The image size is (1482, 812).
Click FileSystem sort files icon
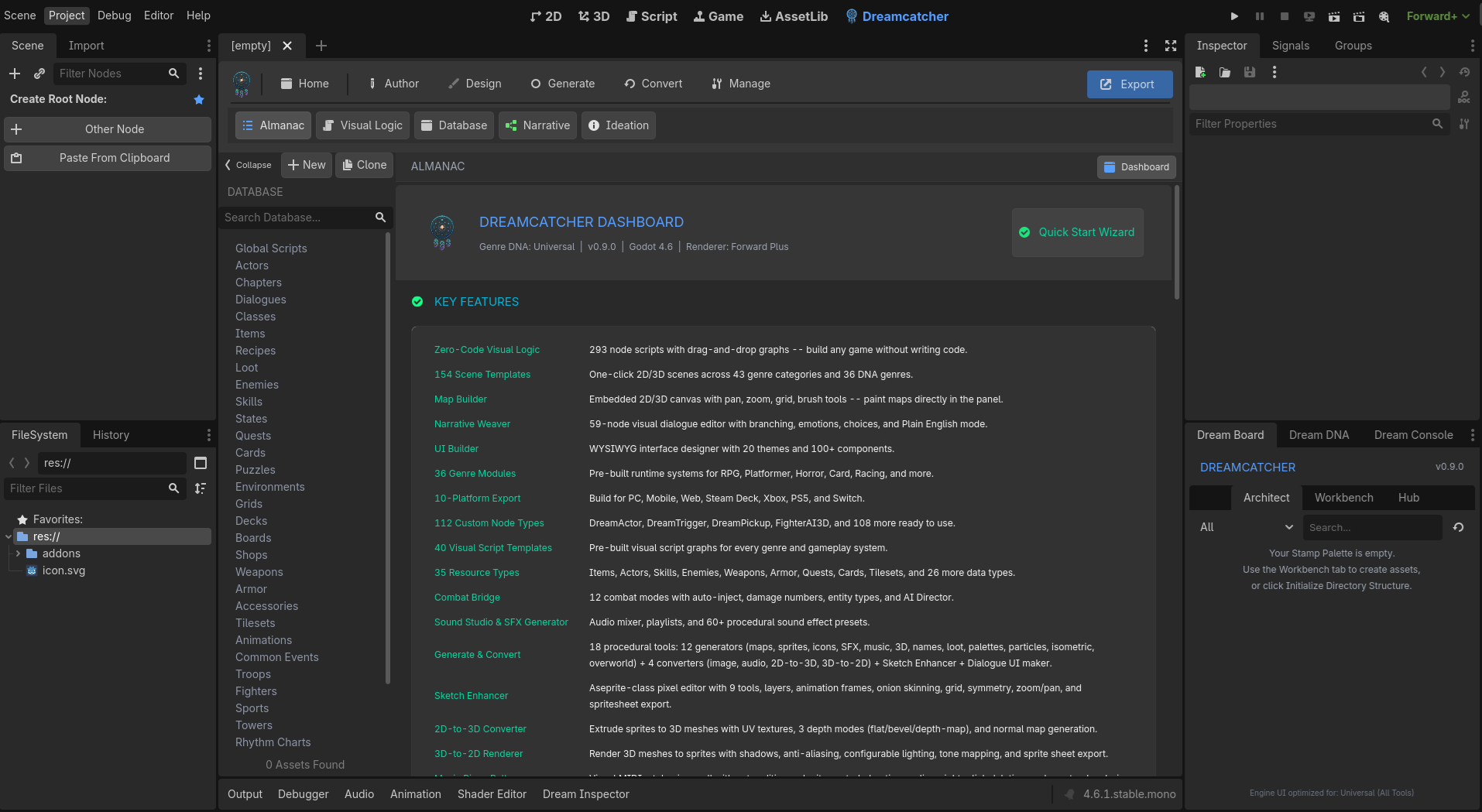(x=201, y=488)
